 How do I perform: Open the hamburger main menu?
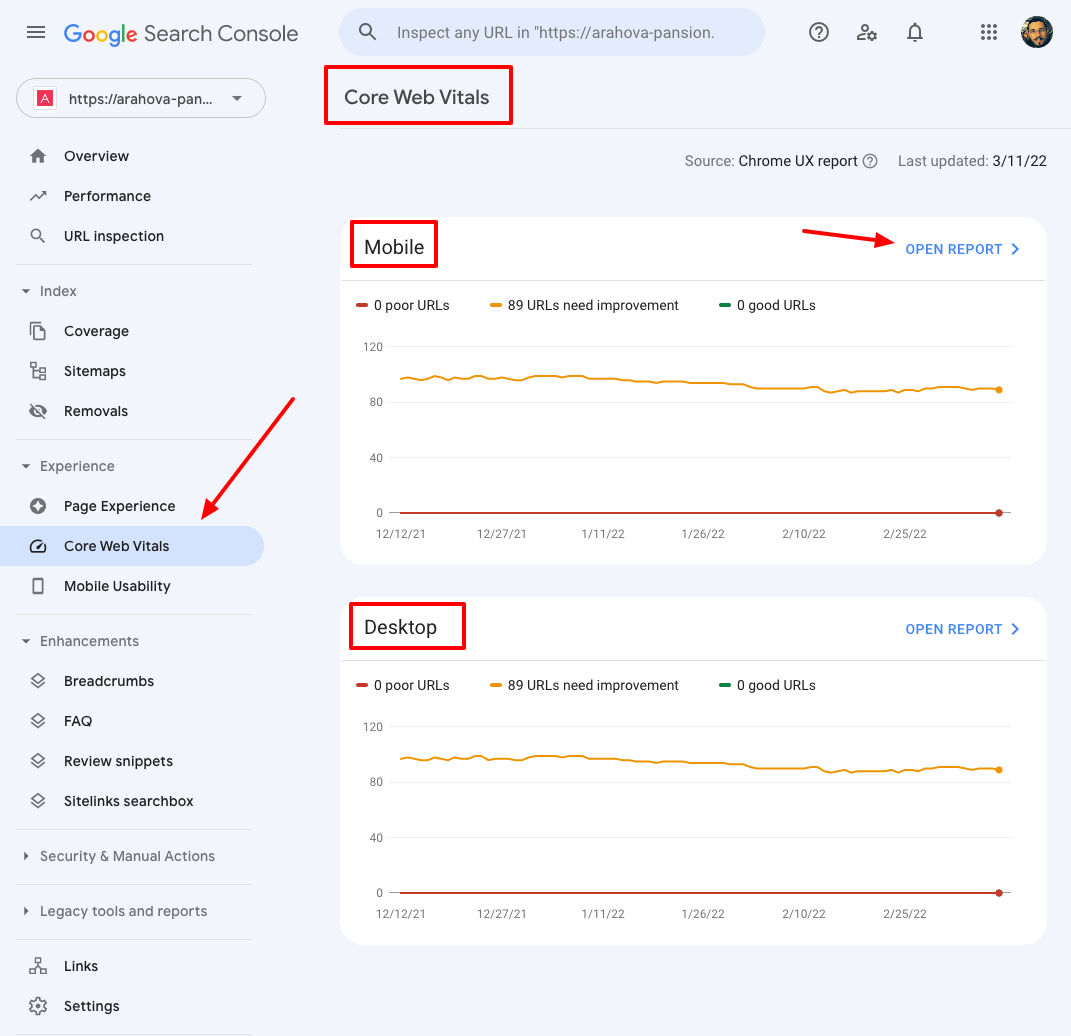coord(36,32)
